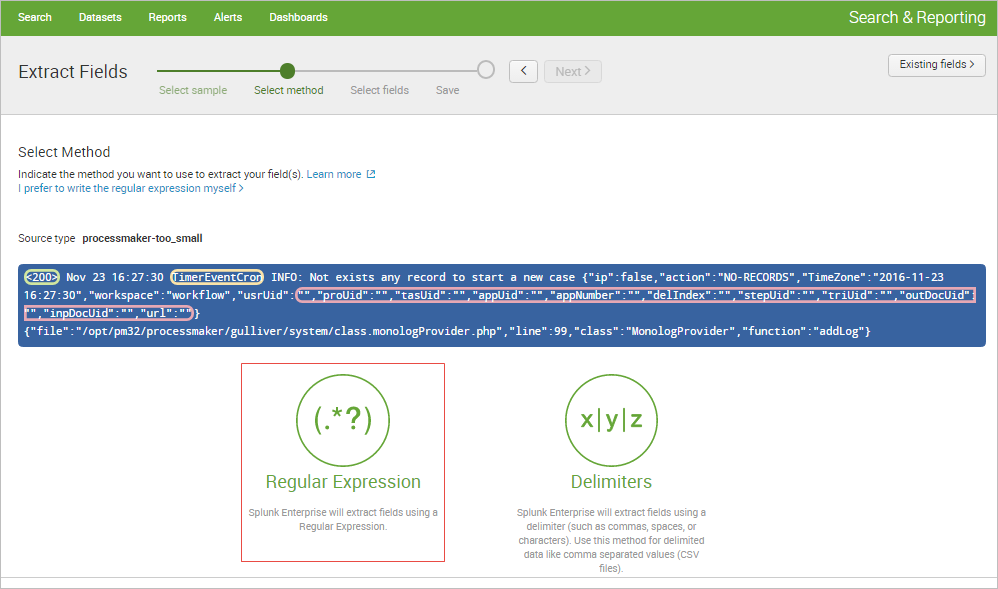Open the Search menu
This screenshot has width=998, height=589.
coord(35,17)
